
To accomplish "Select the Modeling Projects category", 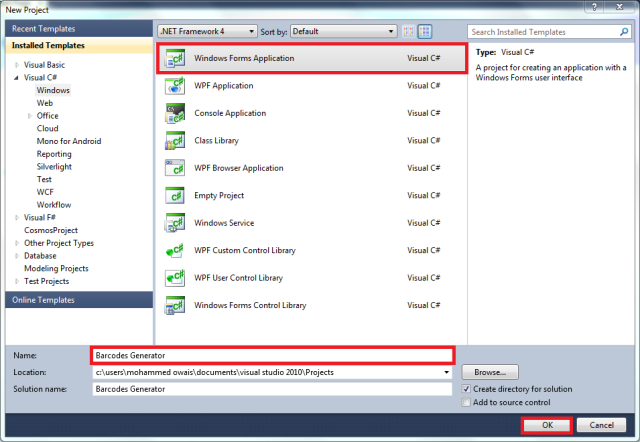I will coord(56,269).
